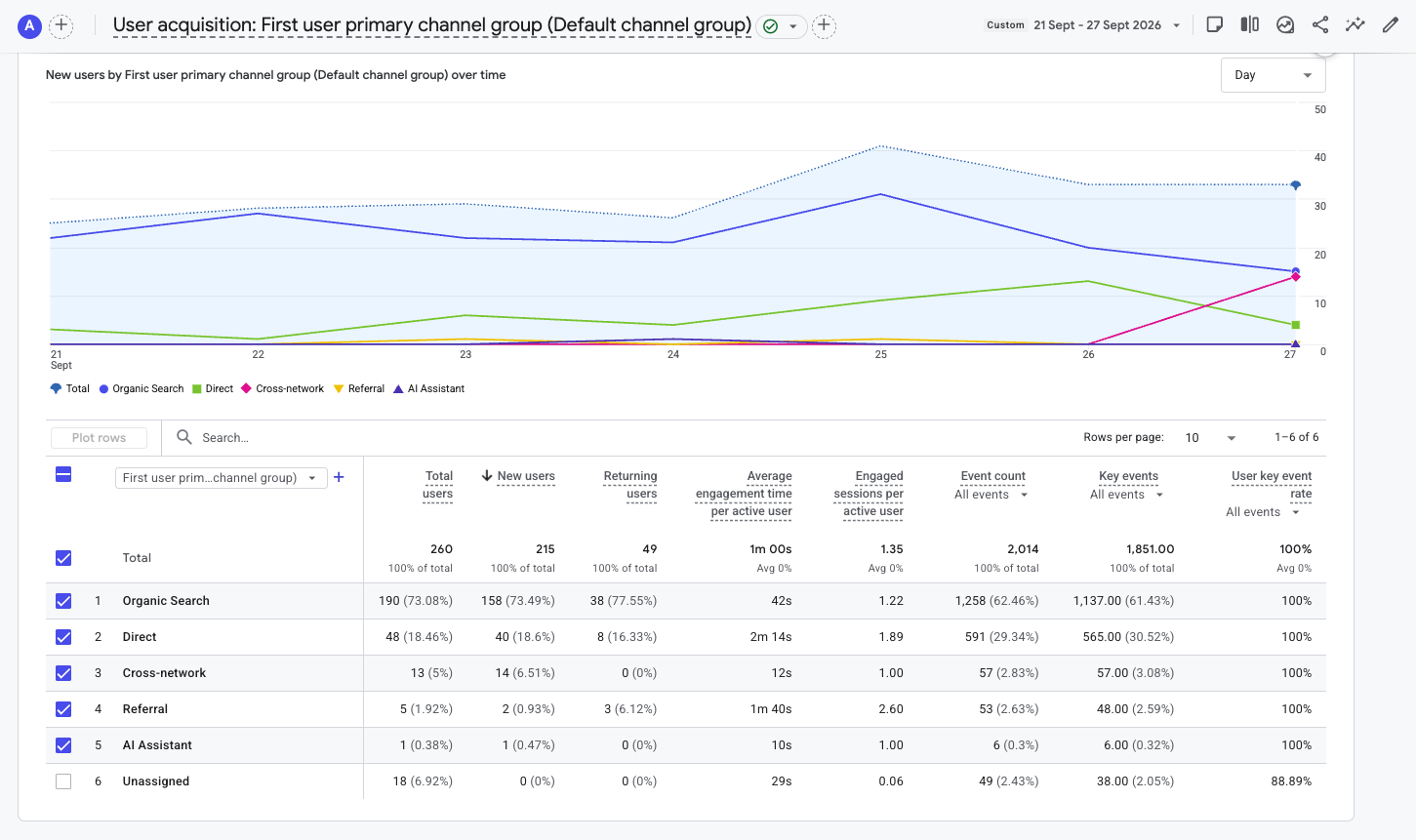Open the Day granularity dropdown

pyautogui.click(x=1274, y=75)
